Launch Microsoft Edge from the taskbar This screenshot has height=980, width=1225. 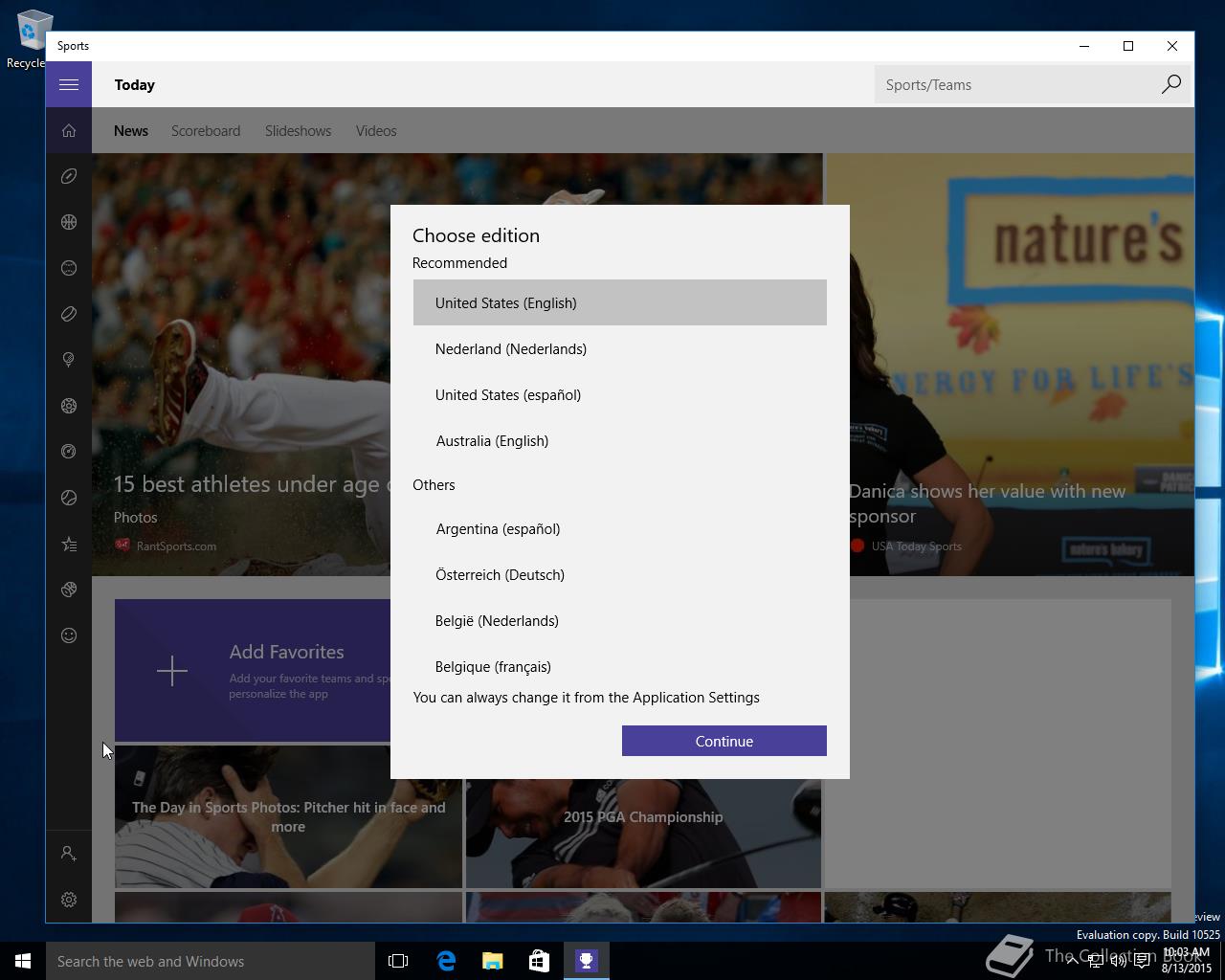tap(446, 961)
